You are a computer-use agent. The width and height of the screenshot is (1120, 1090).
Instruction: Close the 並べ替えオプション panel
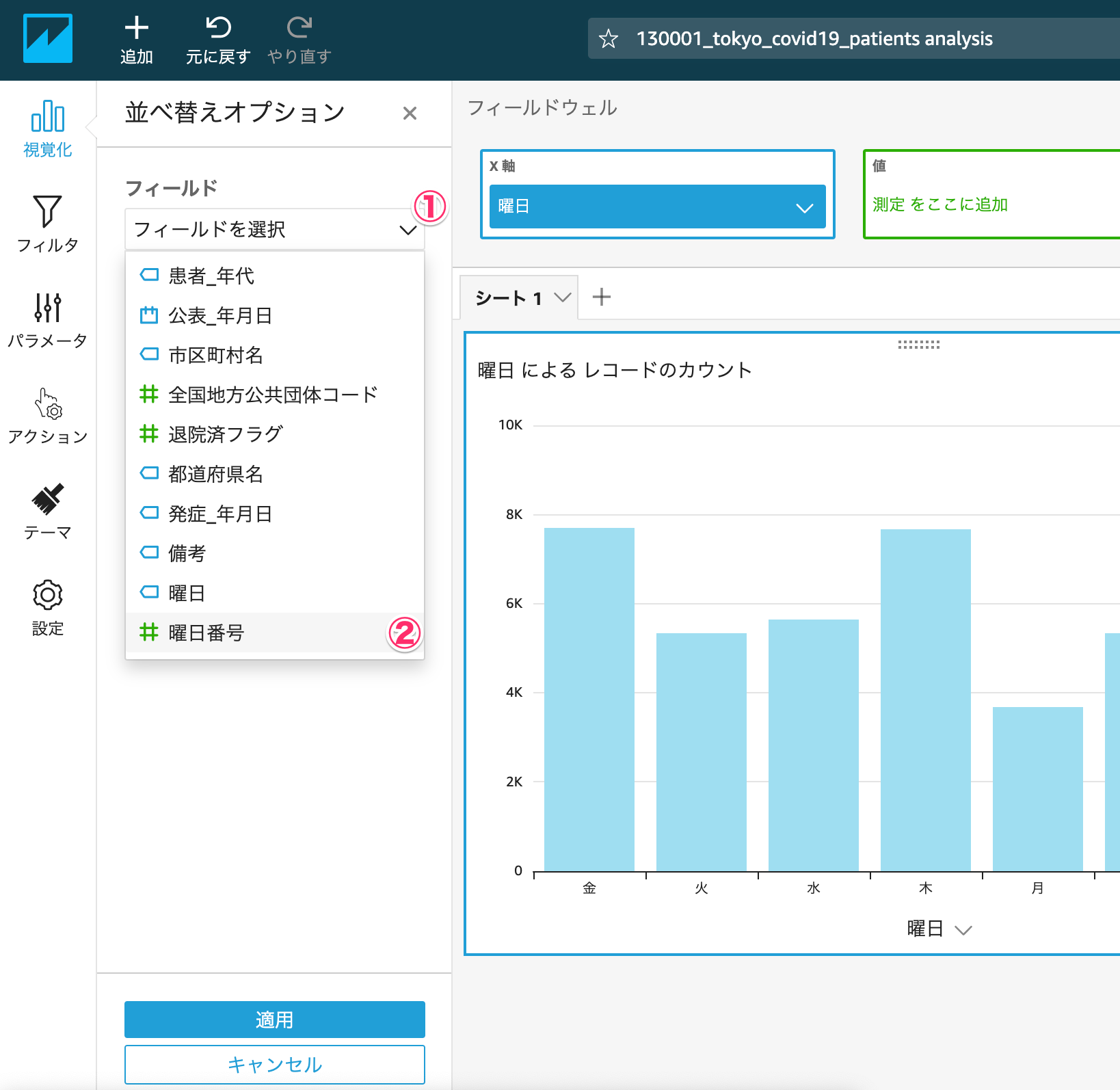point(410,114)
